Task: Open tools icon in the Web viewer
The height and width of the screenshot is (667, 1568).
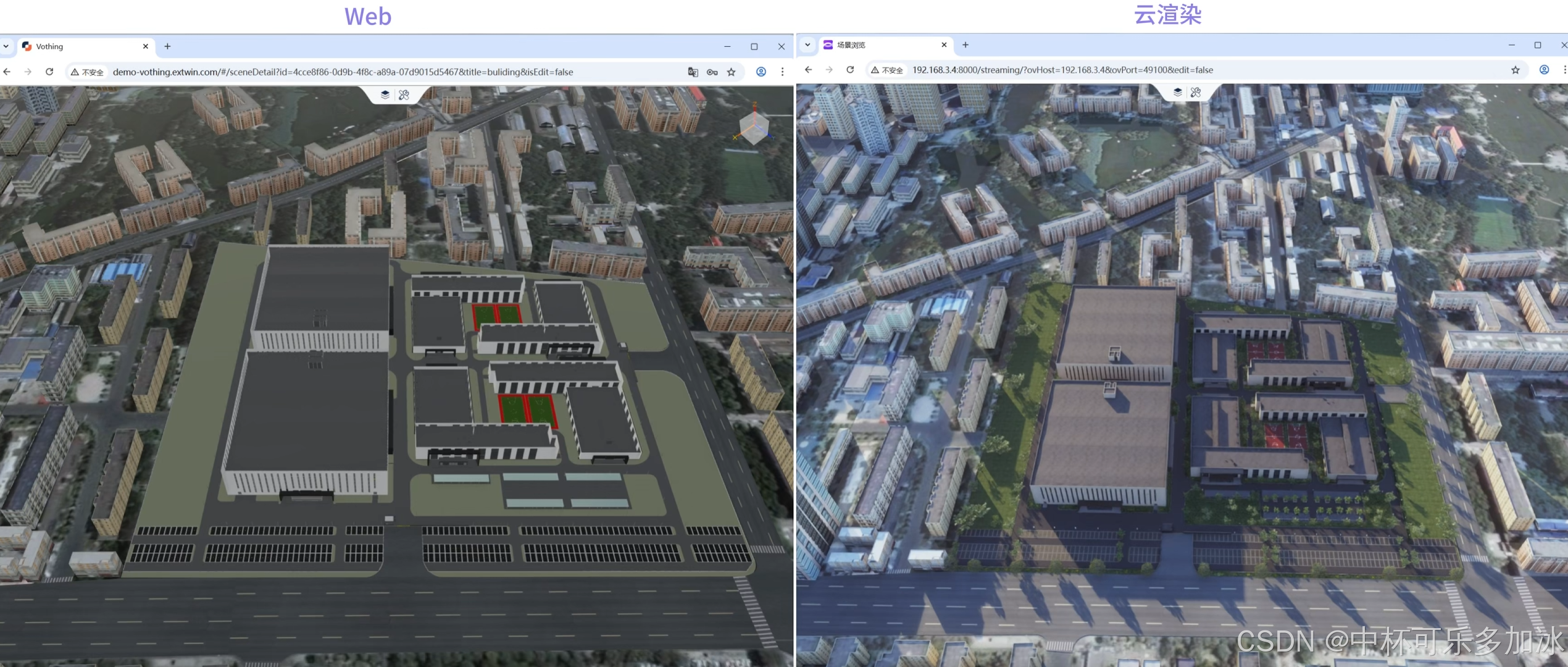Action: [x=404, y=94]
